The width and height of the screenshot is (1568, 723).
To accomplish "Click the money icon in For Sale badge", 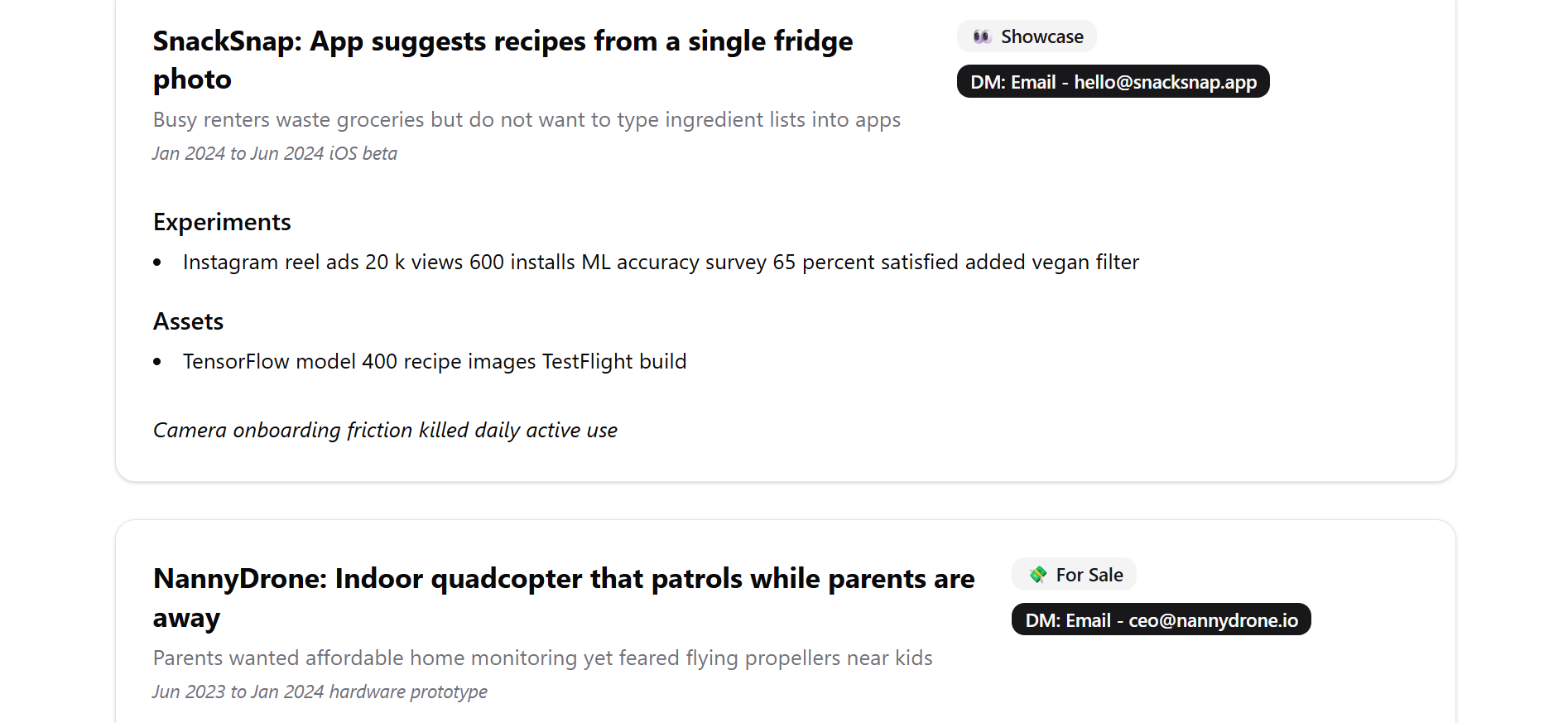I will point(1037,575).
